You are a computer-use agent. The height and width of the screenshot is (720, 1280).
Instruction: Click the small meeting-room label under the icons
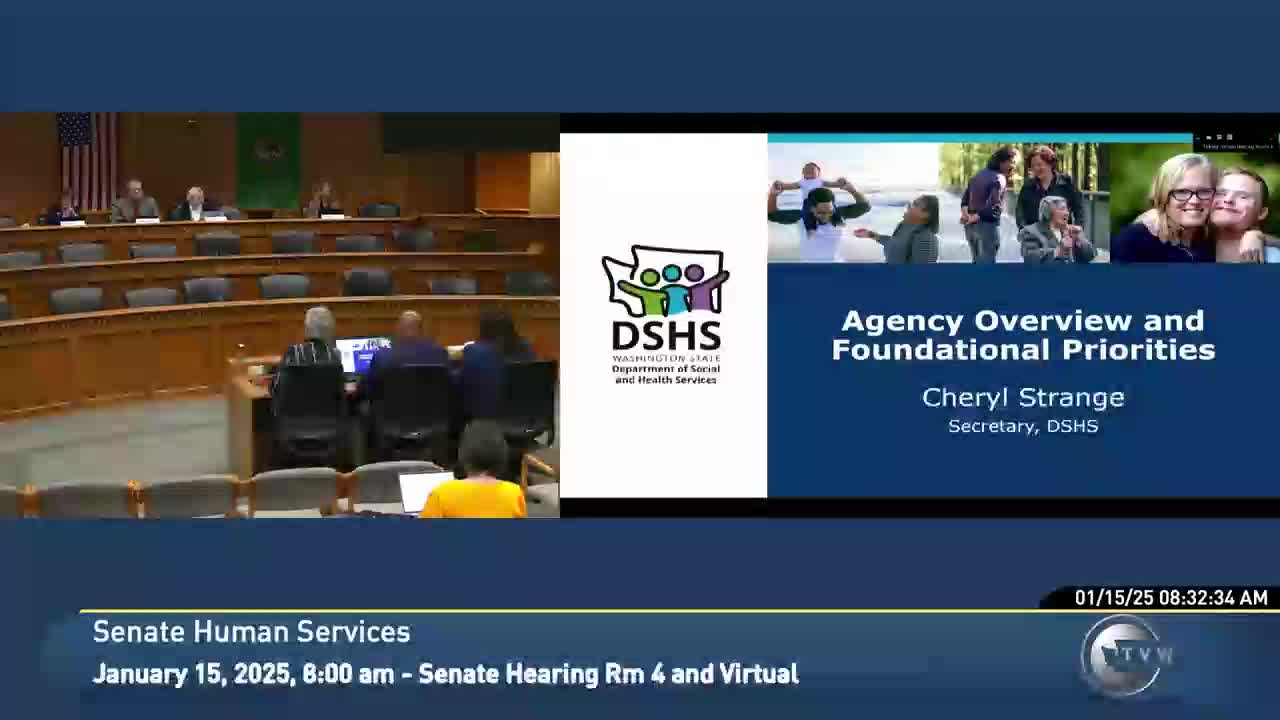point(1238,147)
